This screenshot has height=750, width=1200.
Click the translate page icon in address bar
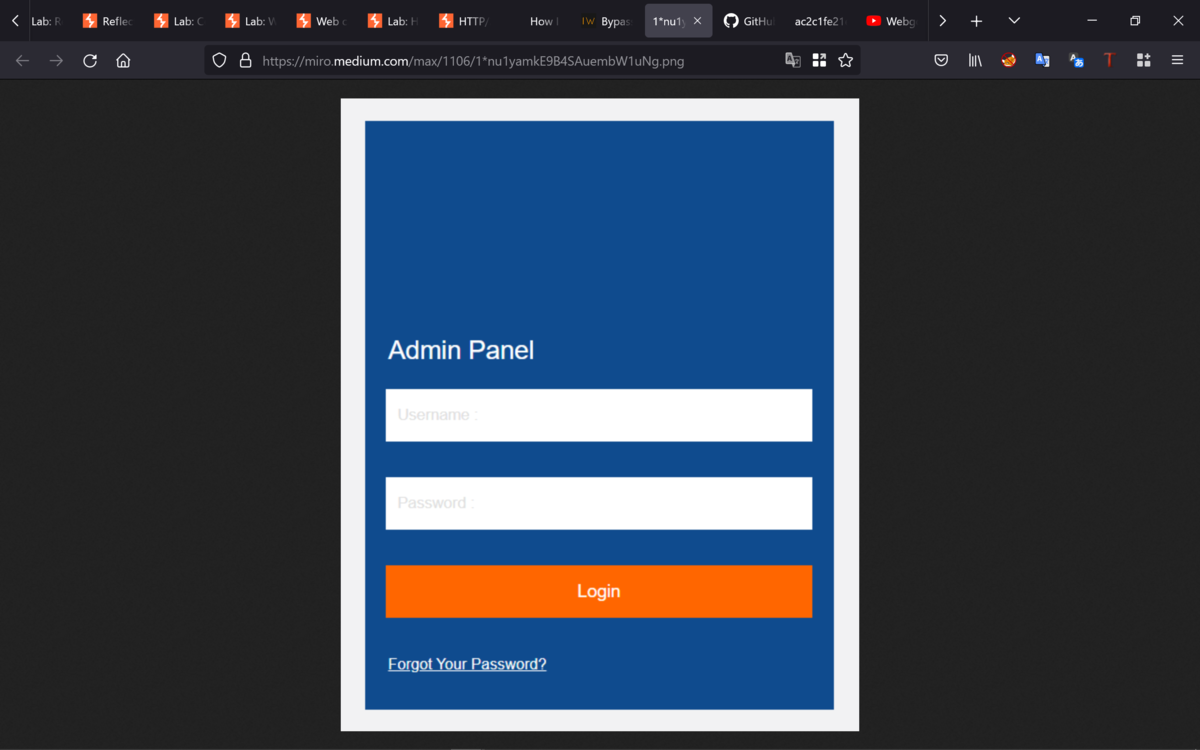[793, 61]
